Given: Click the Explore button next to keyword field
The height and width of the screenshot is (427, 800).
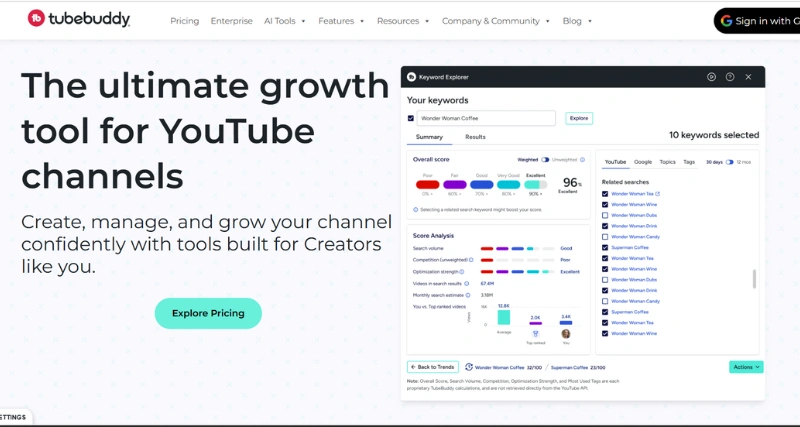Looking at the screenshot, I should point(579,118).
